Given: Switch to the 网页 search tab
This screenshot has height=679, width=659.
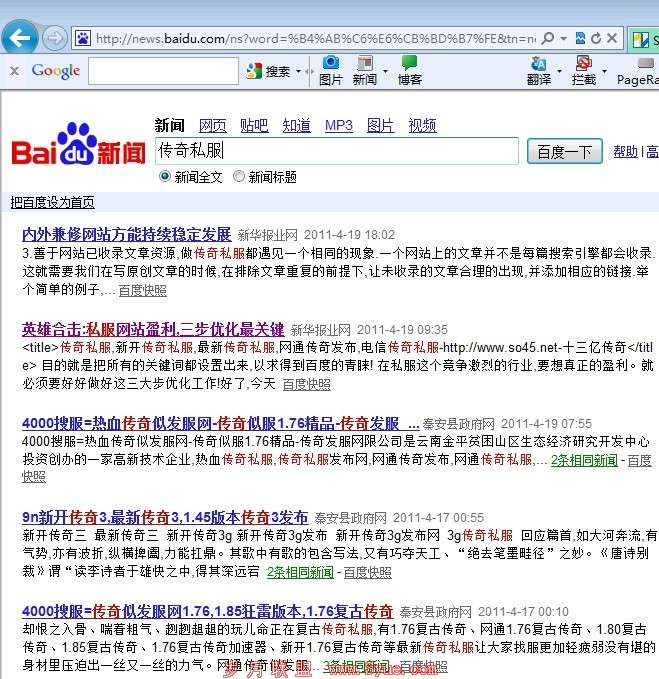Looking at the screenshot, I should (213, 126).
